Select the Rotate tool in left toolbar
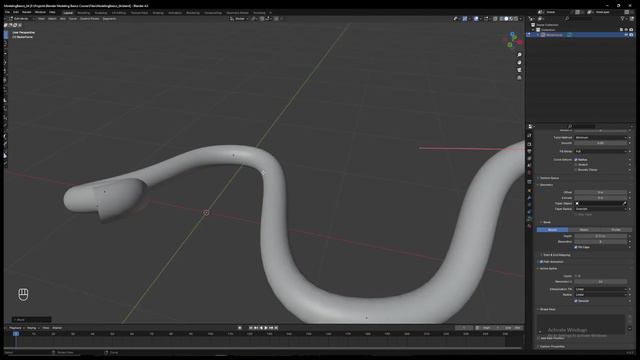This screenshot has width=640, height=360. pos(6,62)
